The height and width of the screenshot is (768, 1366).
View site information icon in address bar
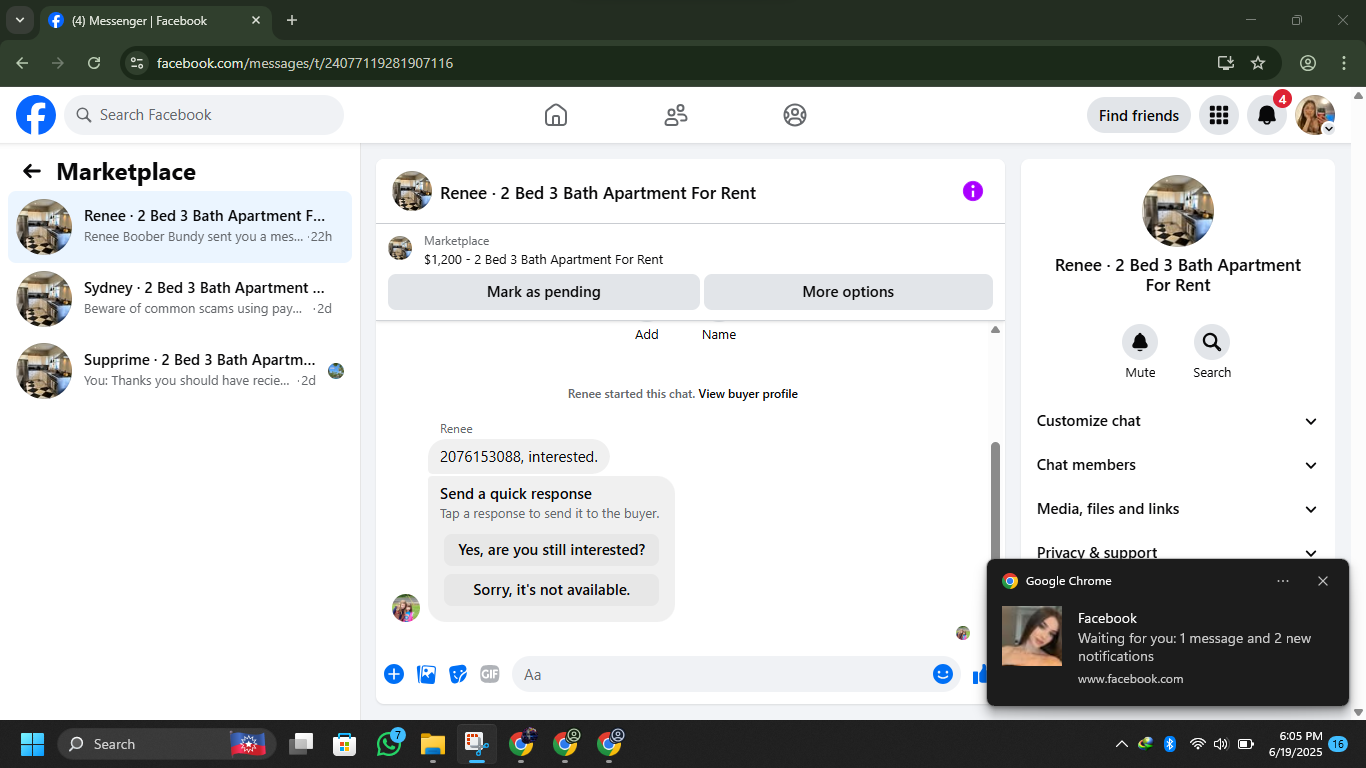(x=138, y=63)
